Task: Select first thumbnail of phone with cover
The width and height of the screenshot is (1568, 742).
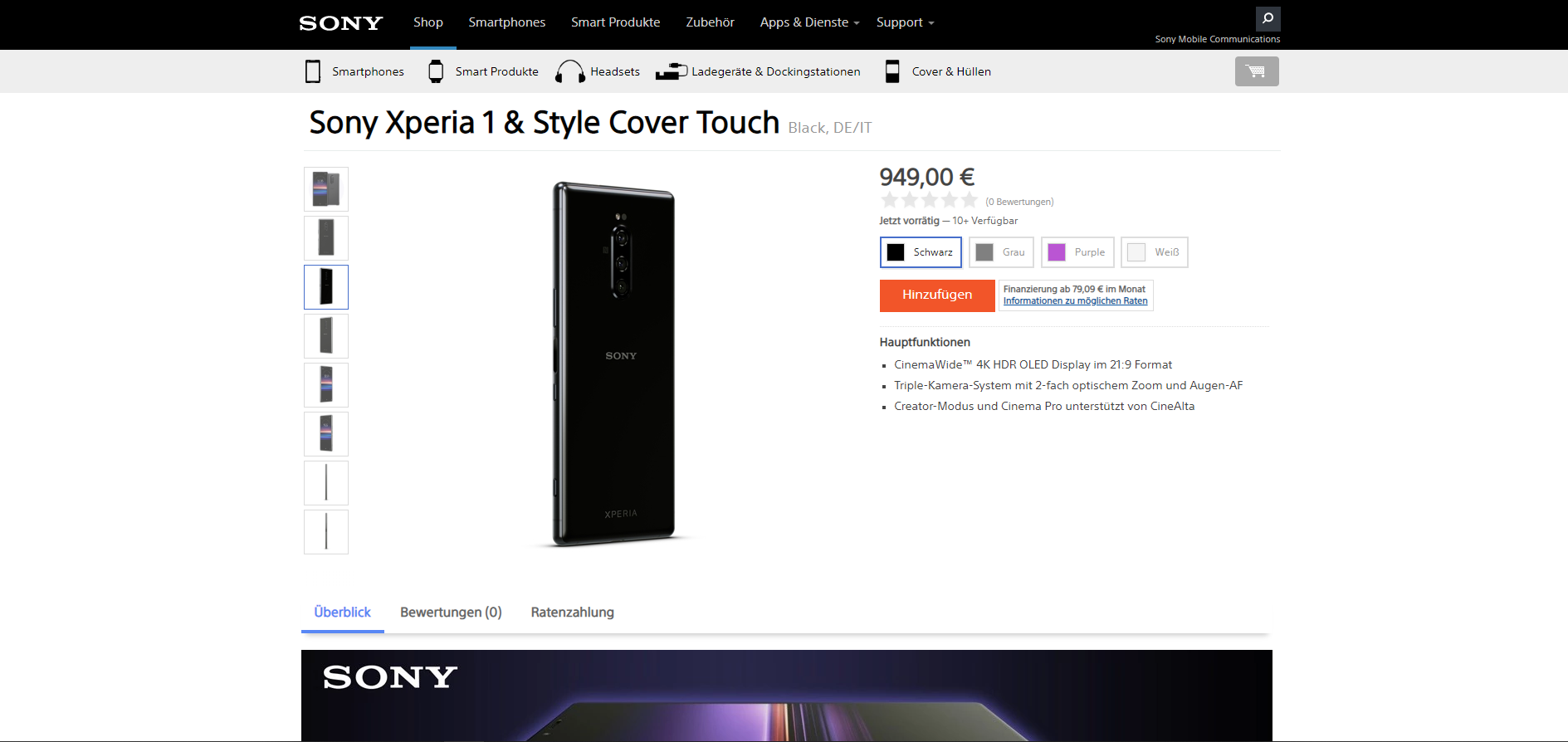Action: [326, 189]
